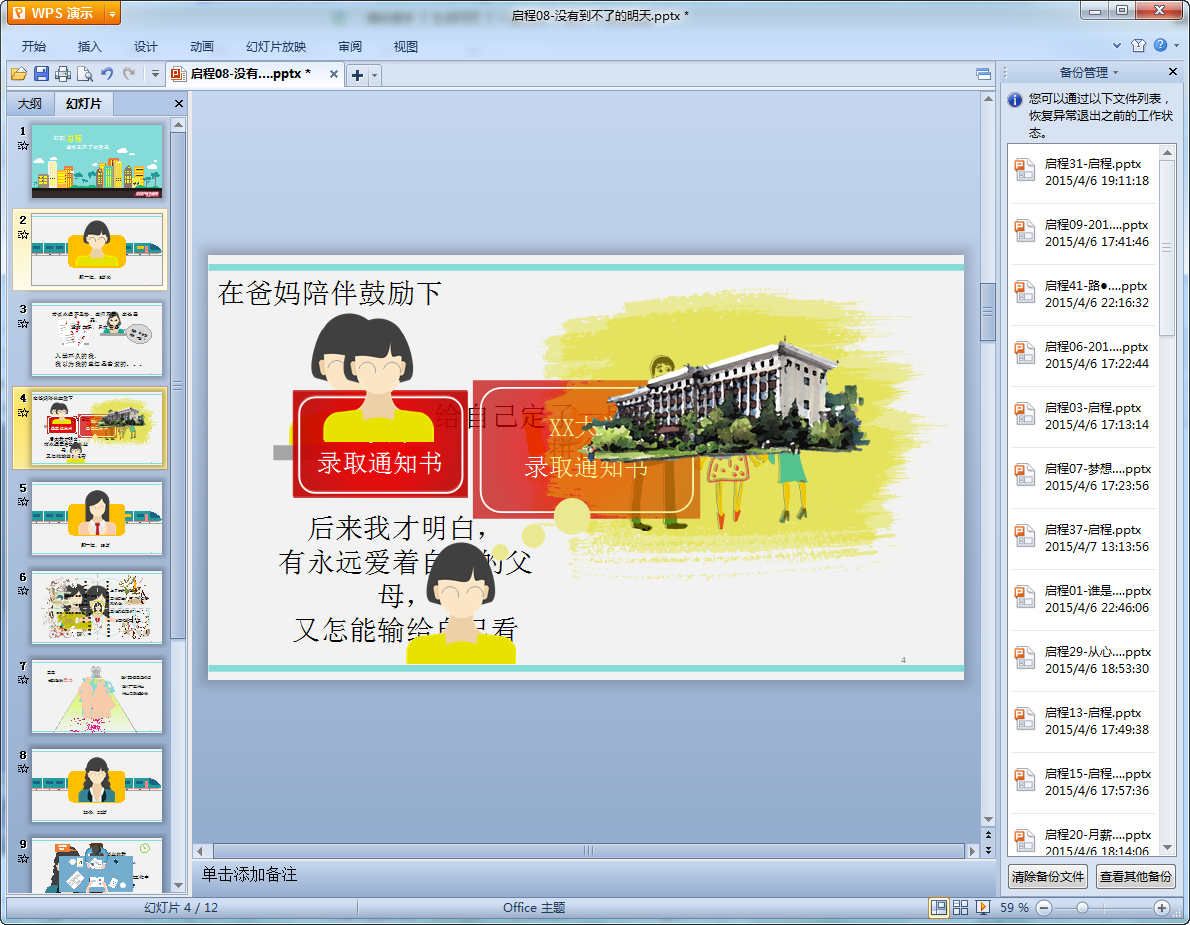Open the 设计 ribbon tab
The width and height of the screenshot is (1190, 925).
pos(146,46)
